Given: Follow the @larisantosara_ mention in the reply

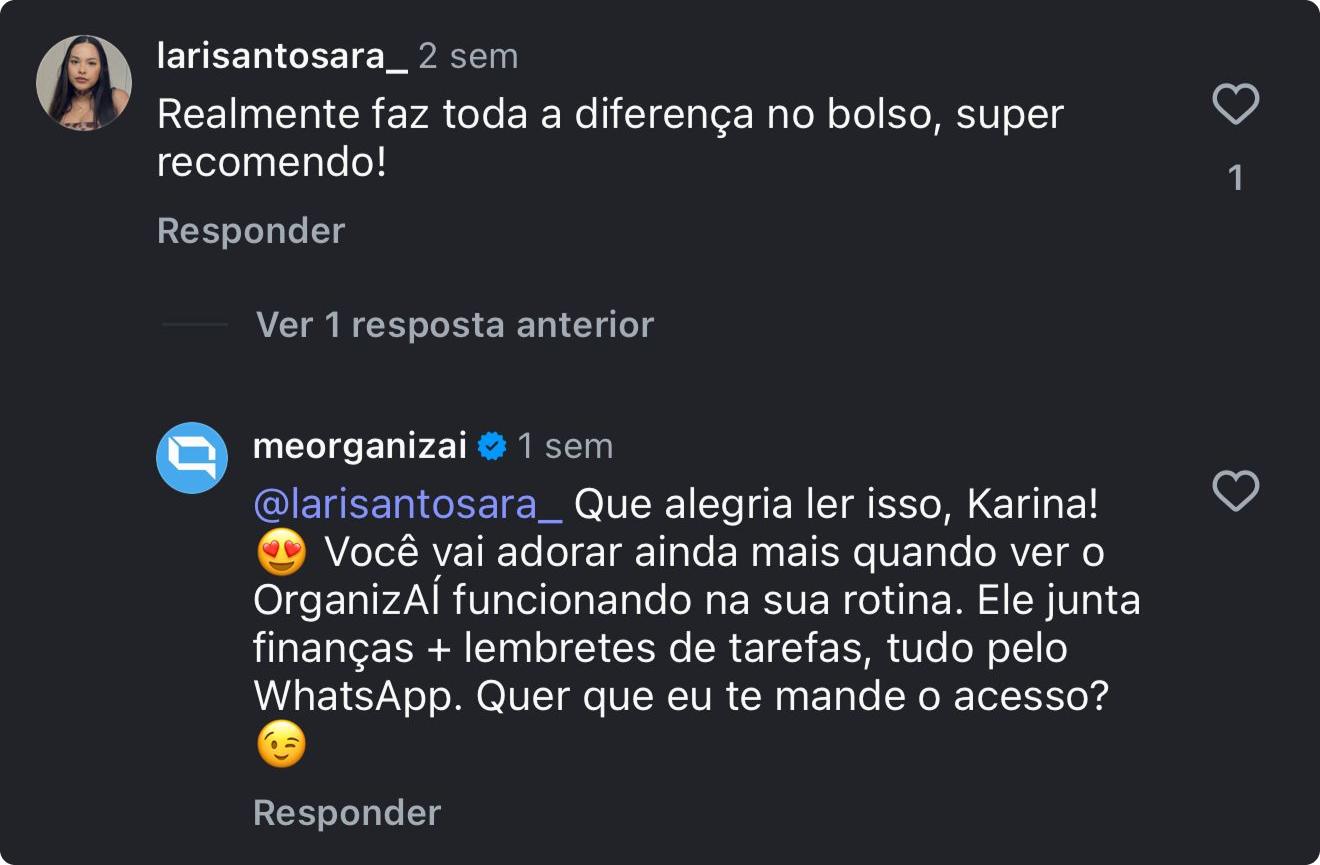Looking at the screenshot, I should (x=408, y=505).
